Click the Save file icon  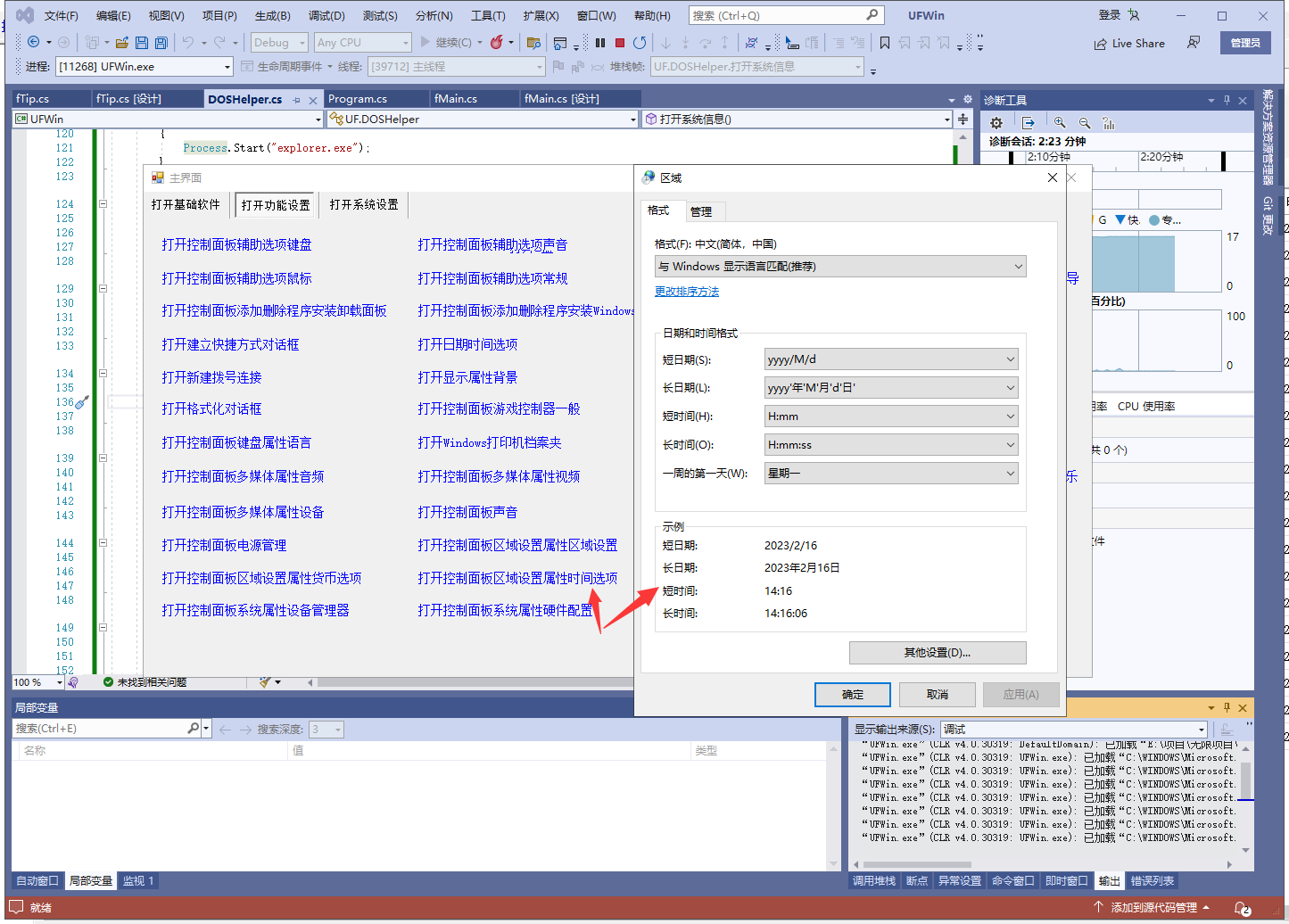[142, 42]
